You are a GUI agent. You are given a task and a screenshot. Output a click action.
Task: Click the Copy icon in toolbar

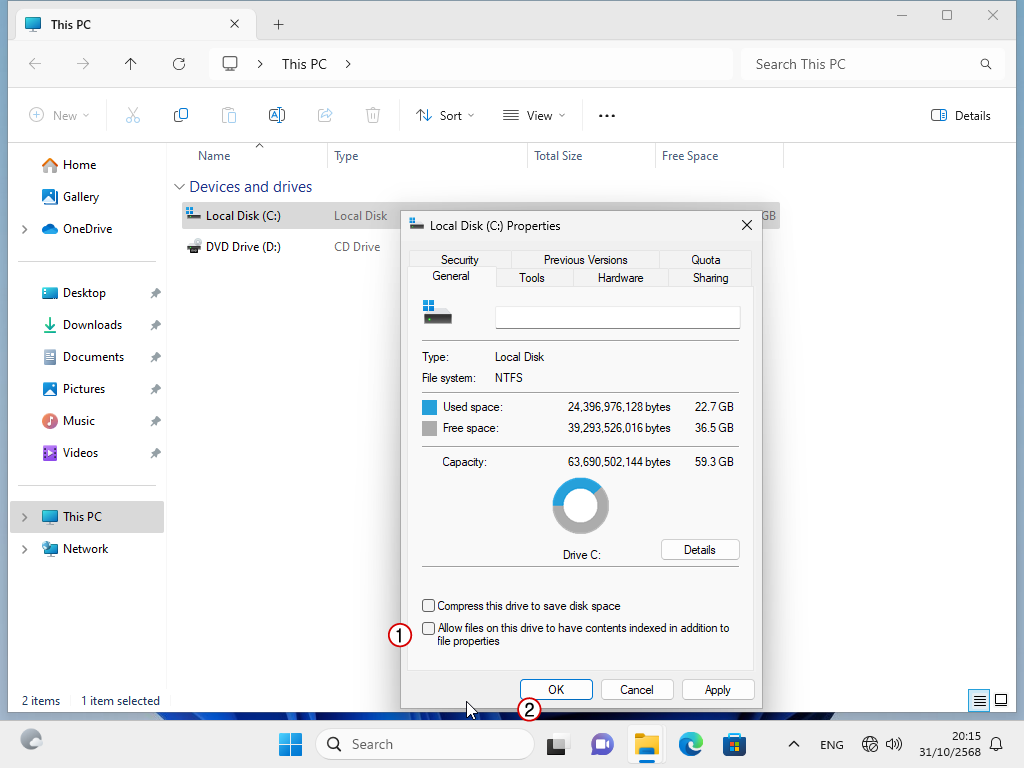(x=181, y=115)
